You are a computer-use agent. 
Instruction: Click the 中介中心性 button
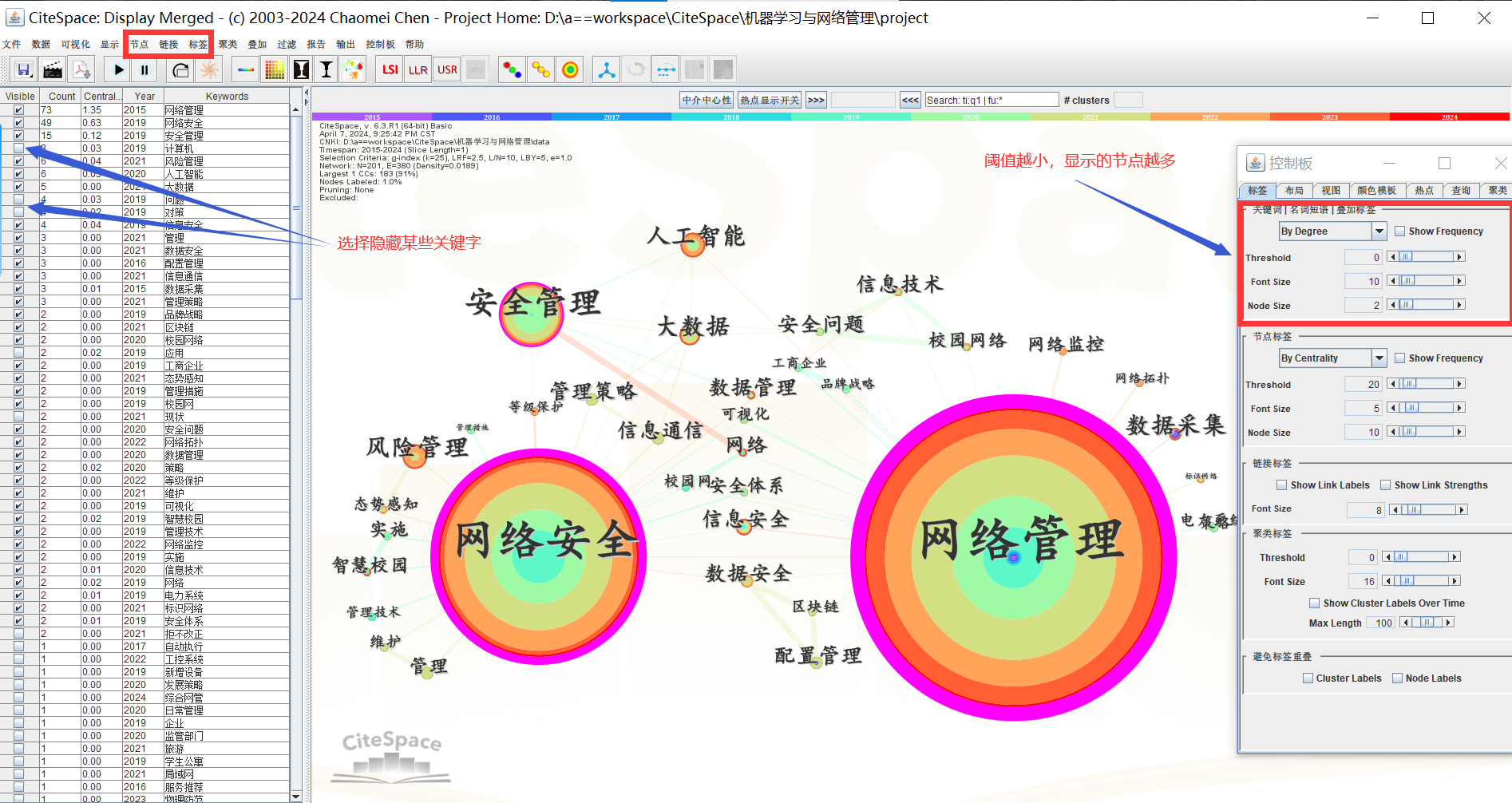point(707,100)
